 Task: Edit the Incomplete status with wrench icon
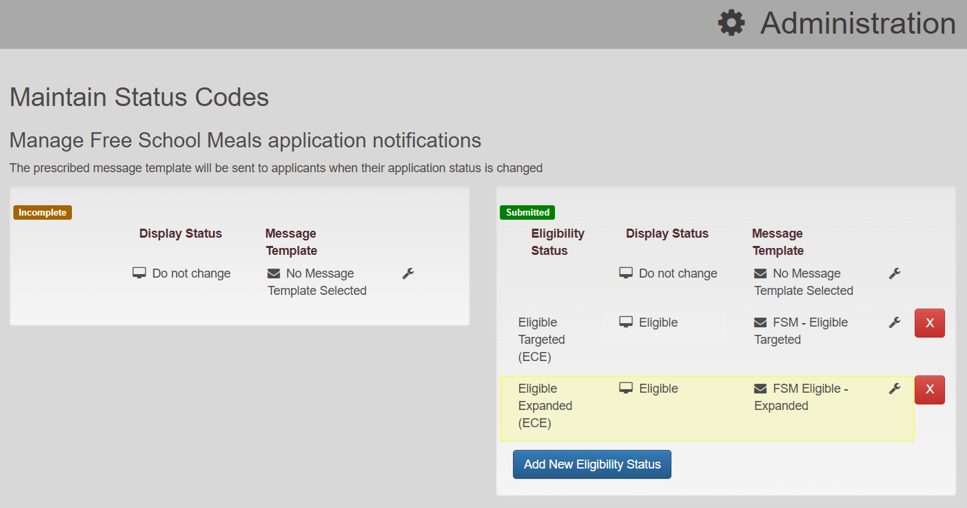(x=408, y=273)
